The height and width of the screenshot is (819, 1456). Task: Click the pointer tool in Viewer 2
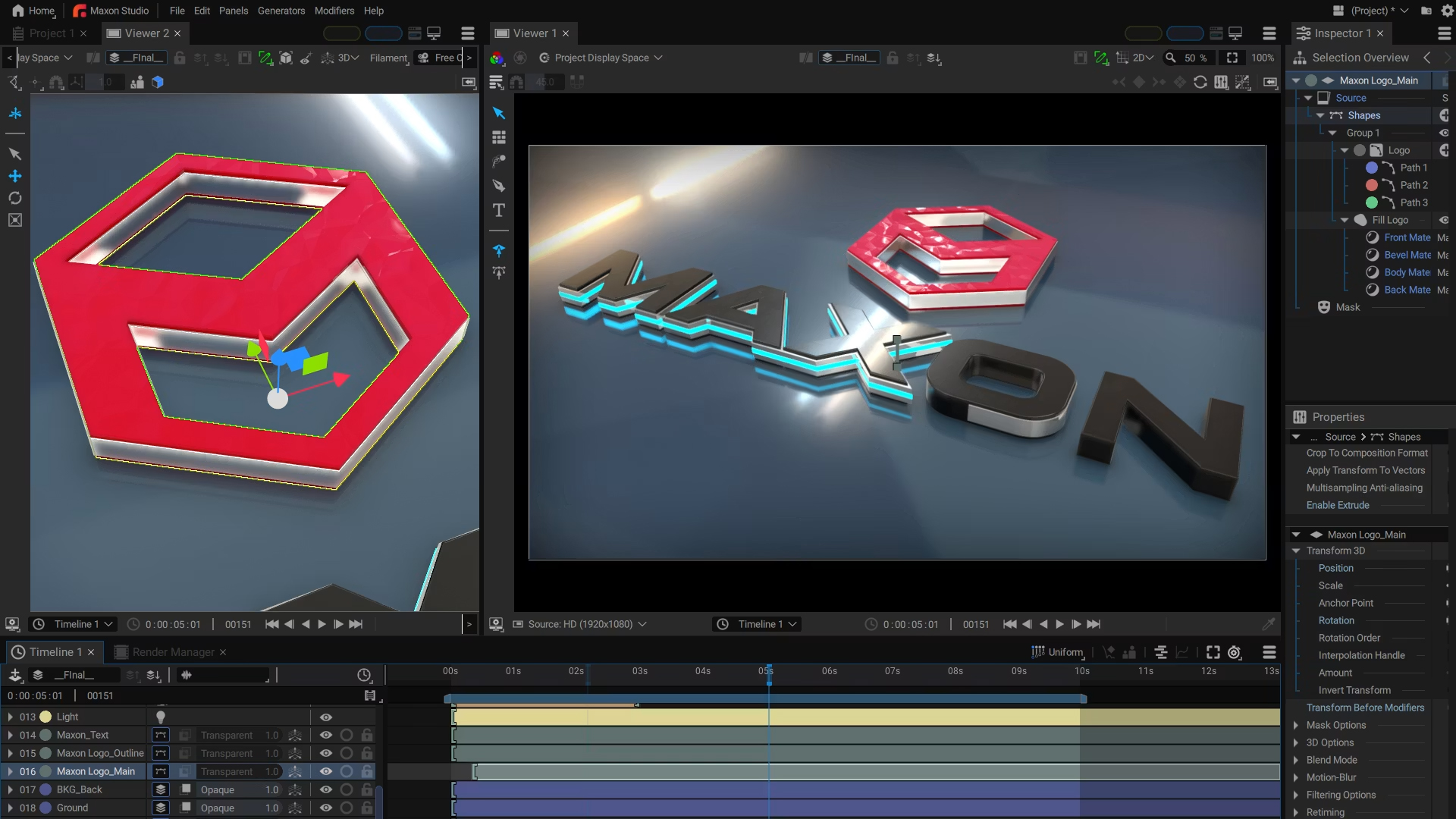[14, 154]
